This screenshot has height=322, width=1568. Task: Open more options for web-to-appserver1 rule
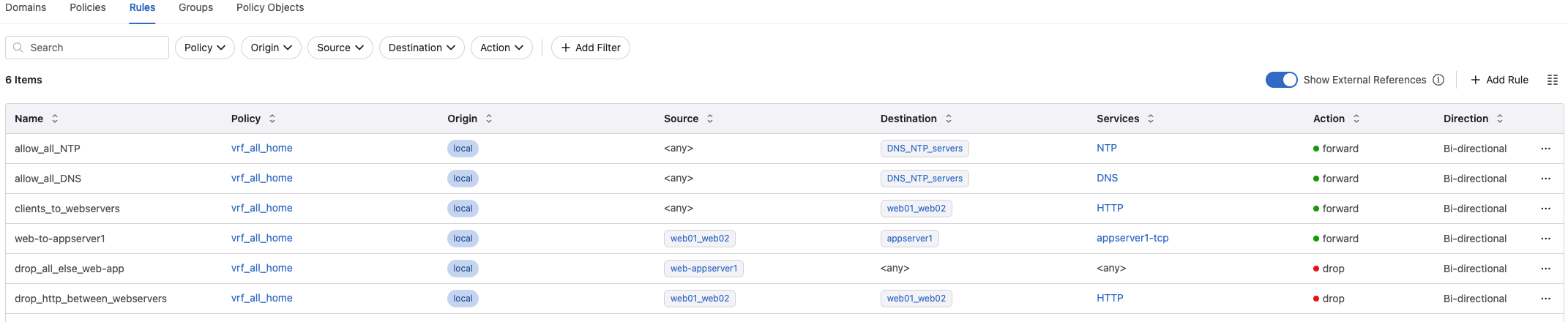(x=1545, y=239)
